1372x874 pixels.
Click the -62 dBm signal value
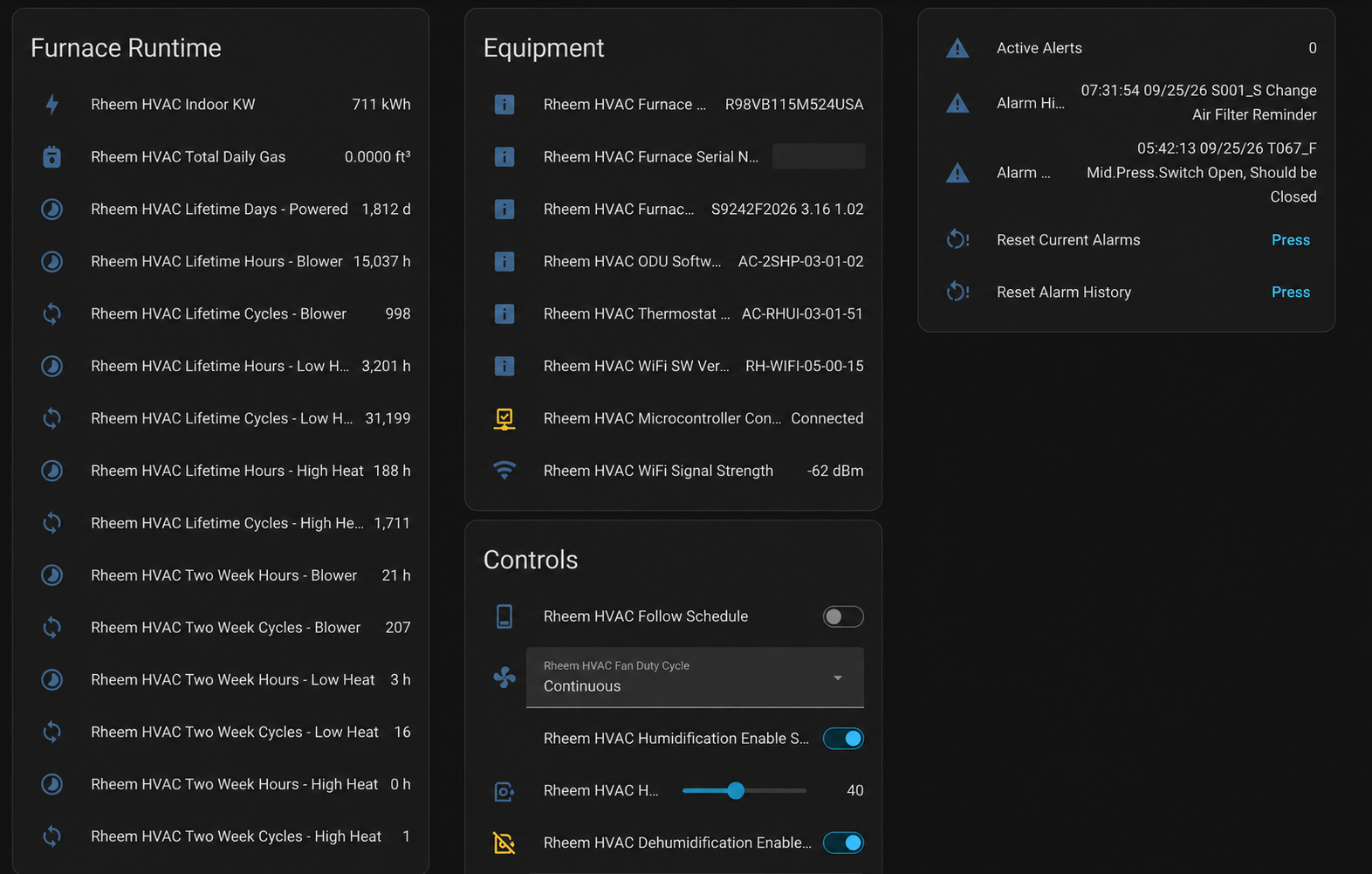coord(835,471)
